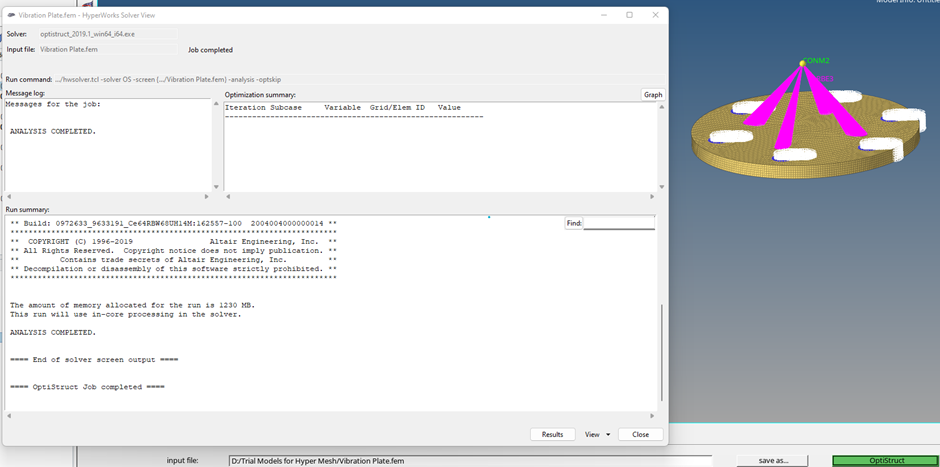The width and height of the screenshot is (940, 467).
Task: Click the save as... button
Action: [x=773, y=460]
